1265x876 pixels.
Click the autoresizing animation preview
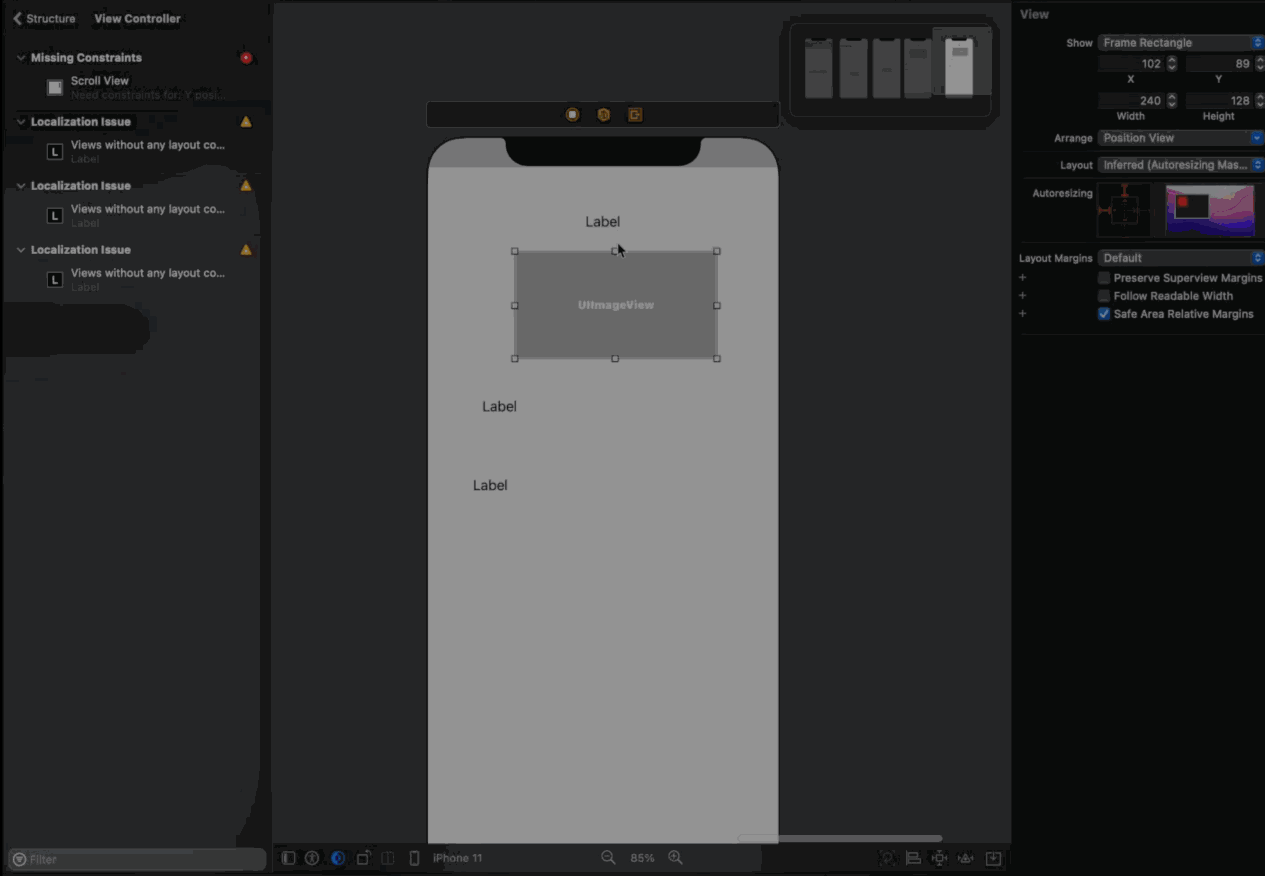(1210, 210)
